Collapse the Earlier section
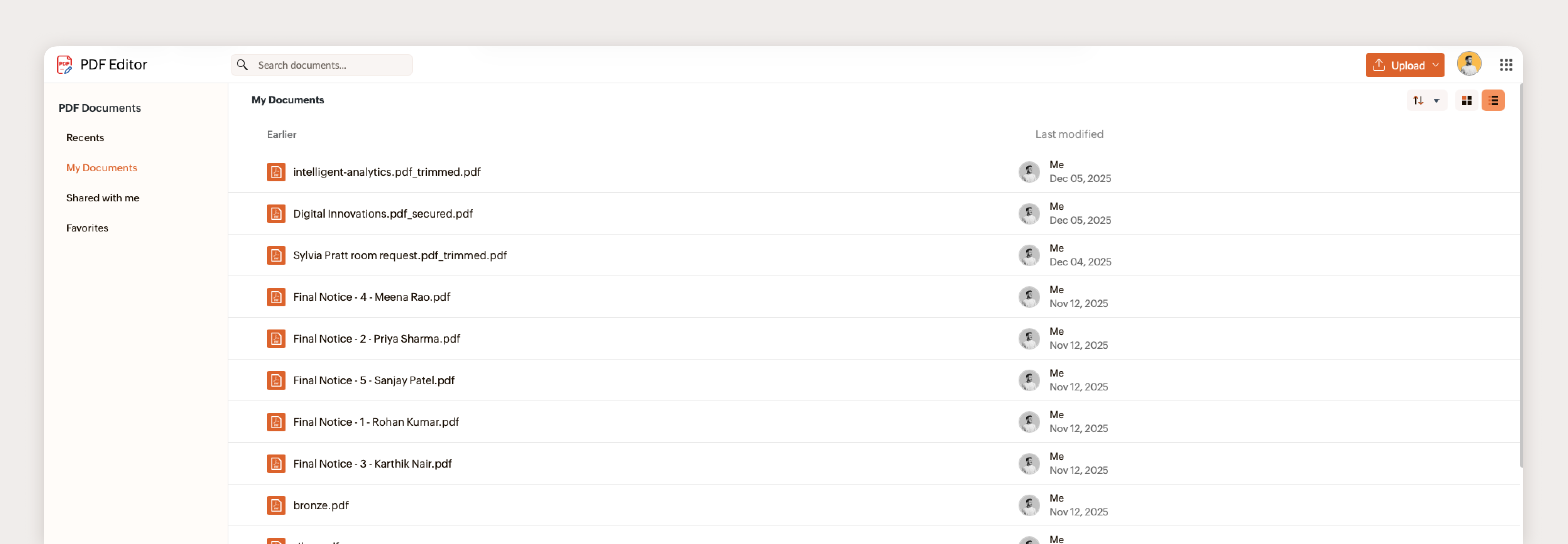1568x544 pixels. 281,135
